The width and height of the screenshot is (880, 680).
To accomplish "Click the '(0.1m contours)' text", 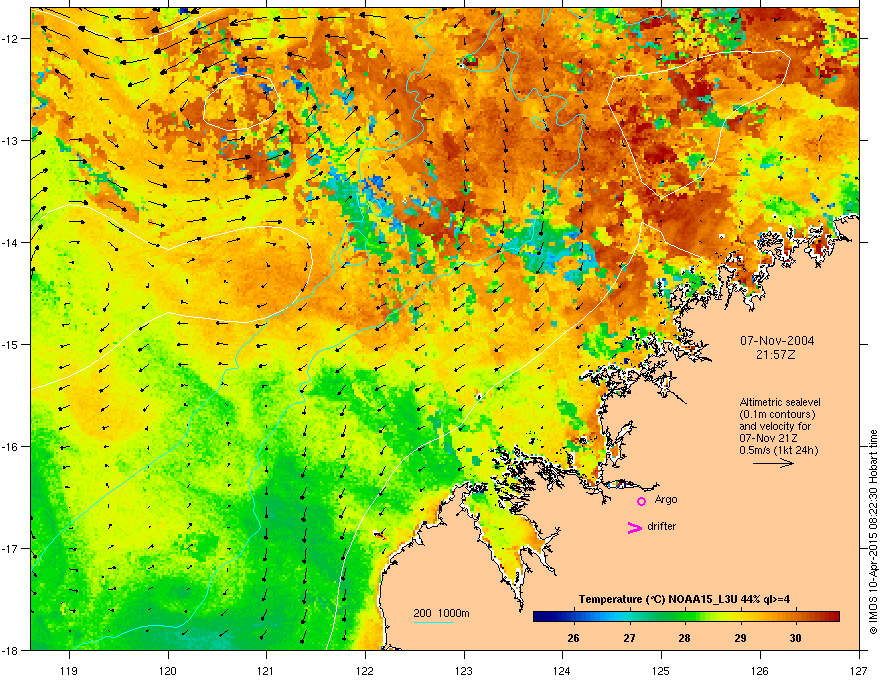I will [x=777, y=415].
